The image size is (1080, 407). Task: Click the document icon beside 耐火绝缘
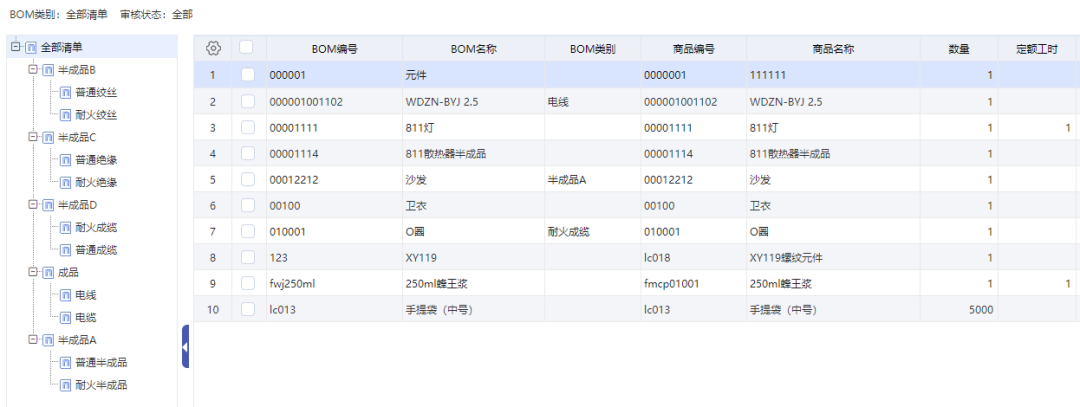(66, 182)
